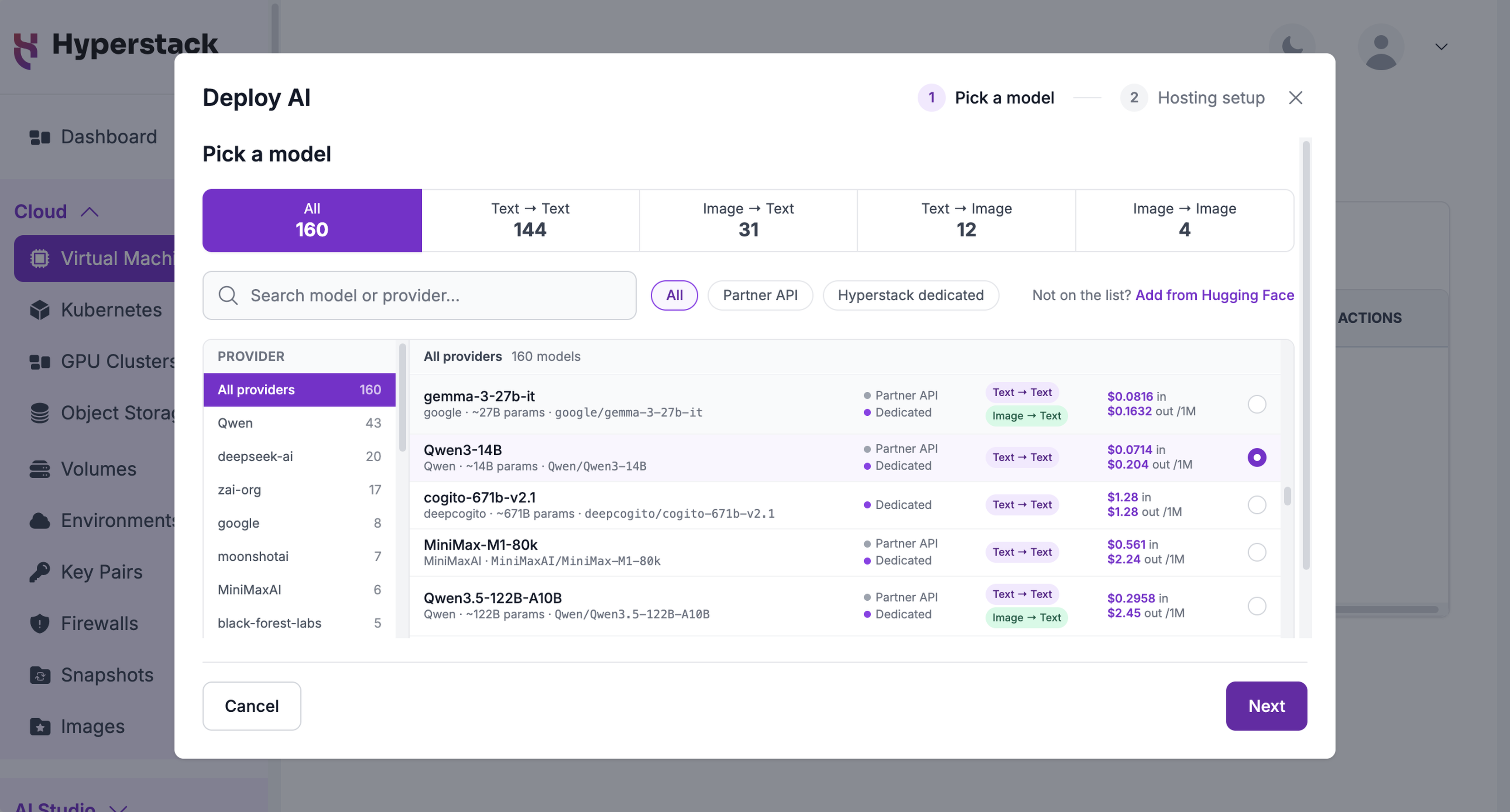
Task: Click the GPU Clusters sidebar icon
Action: point(40,362)
